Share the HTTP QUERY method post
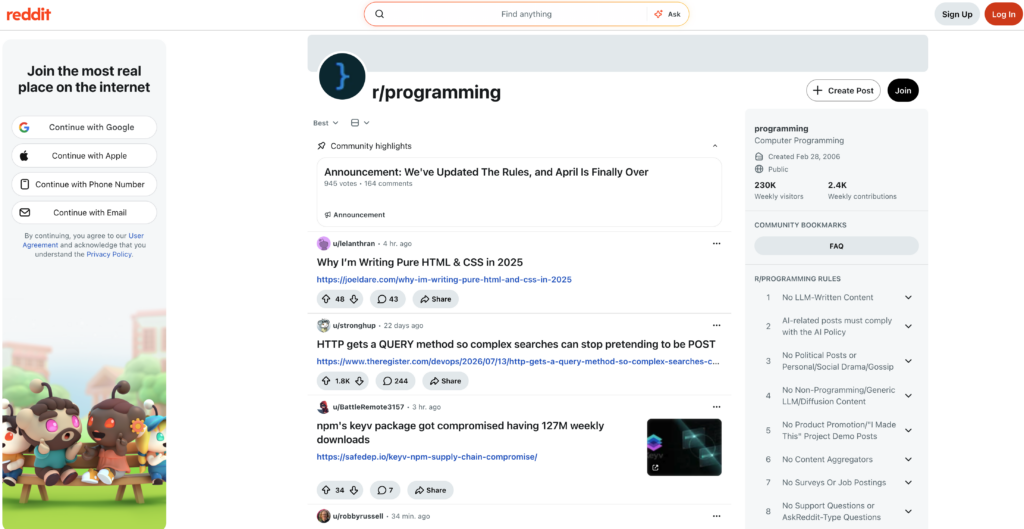This screenshot has height=529, width=1024. click(445, 381)
